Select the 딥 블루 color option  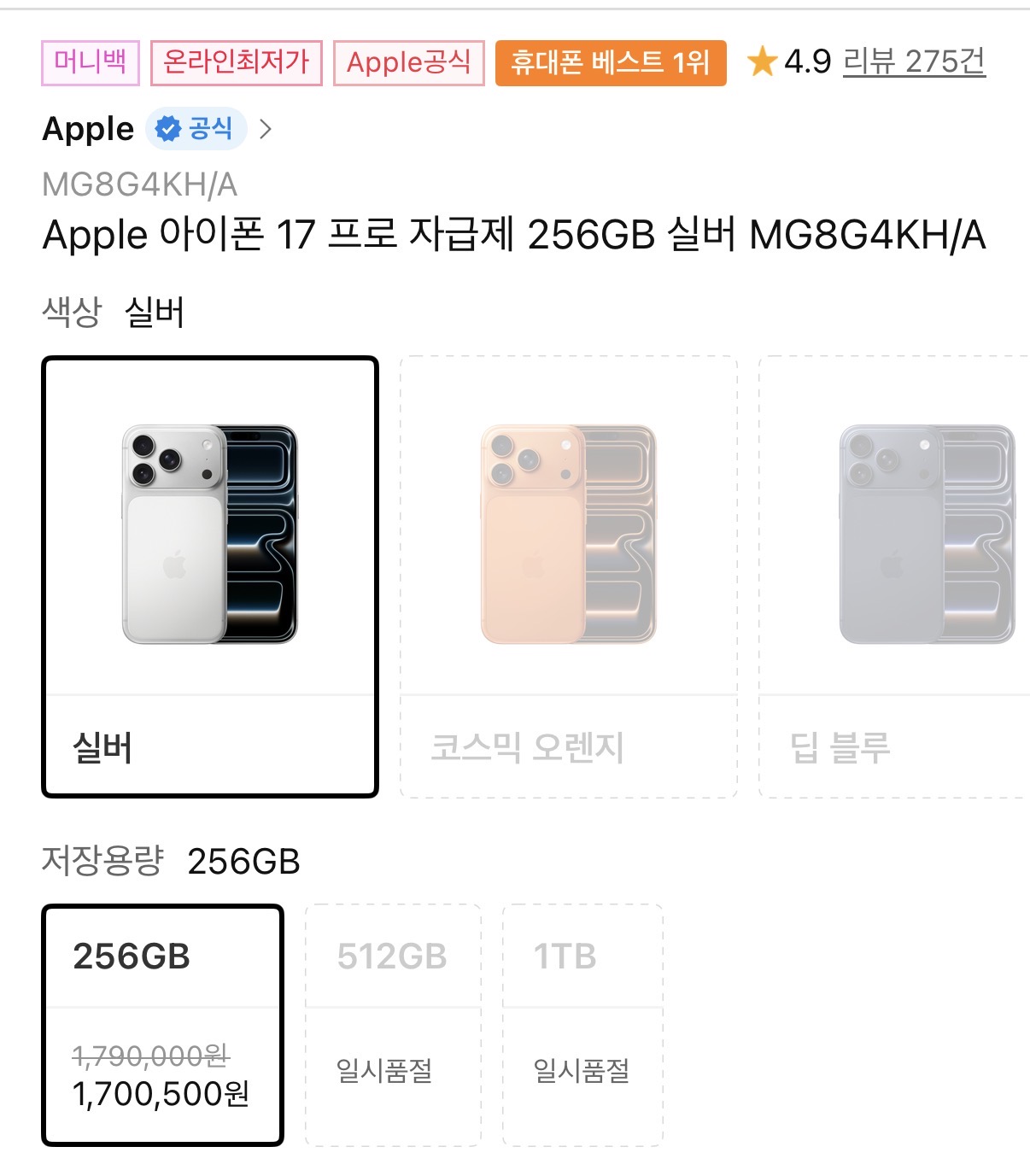pos(894,577)
